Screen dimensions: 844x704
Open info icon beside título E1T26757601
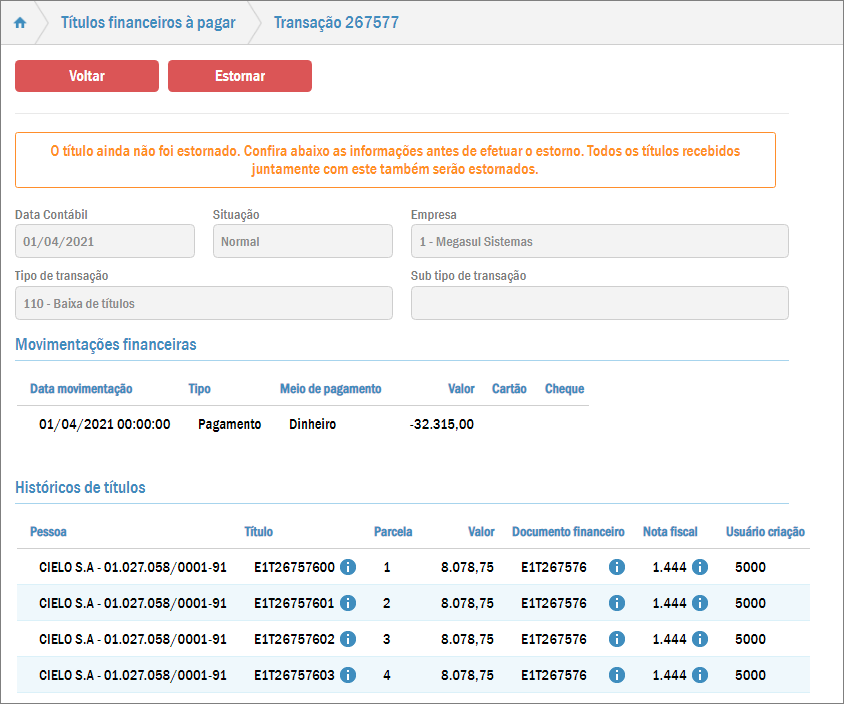[348, 603]
